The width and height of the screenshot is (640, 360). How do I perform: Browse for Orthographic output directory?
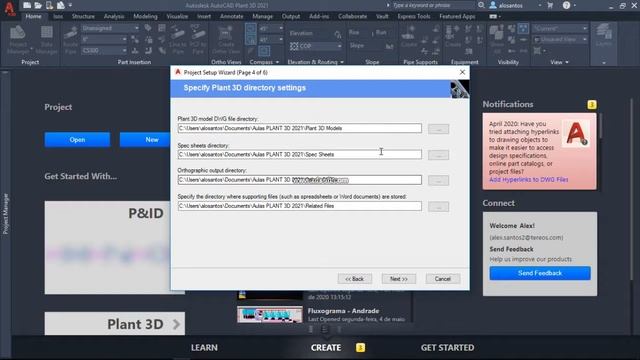(439, 180)
